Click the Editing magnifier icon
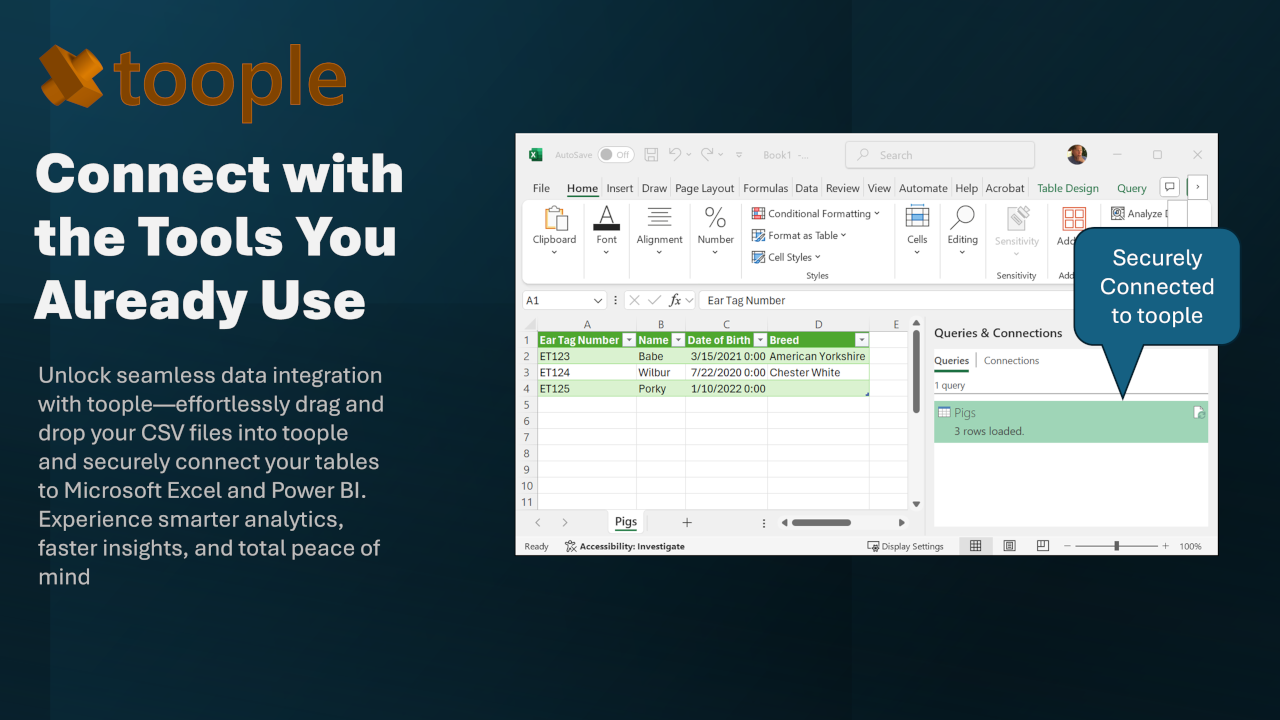 (962, 218)
